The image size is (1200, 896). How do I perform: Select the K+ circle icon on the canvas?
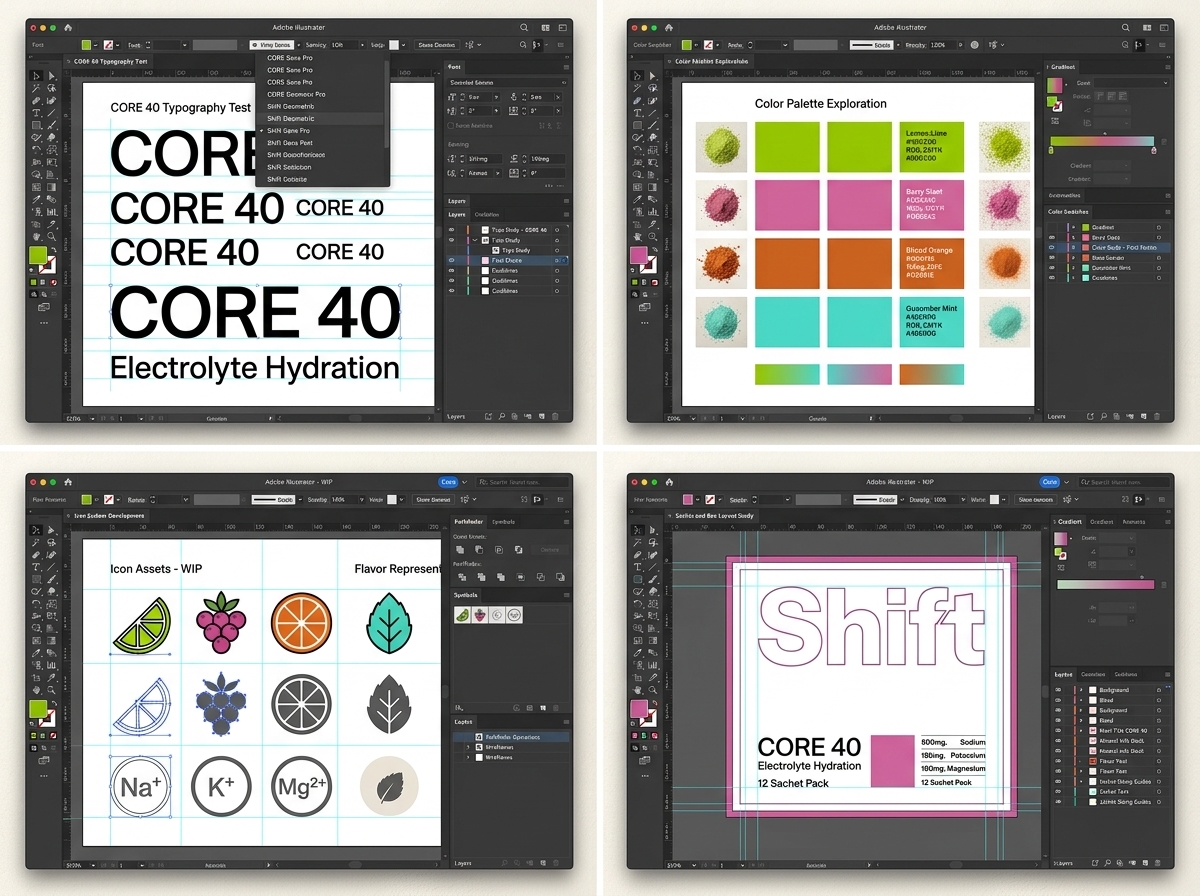tap(220, 787)
